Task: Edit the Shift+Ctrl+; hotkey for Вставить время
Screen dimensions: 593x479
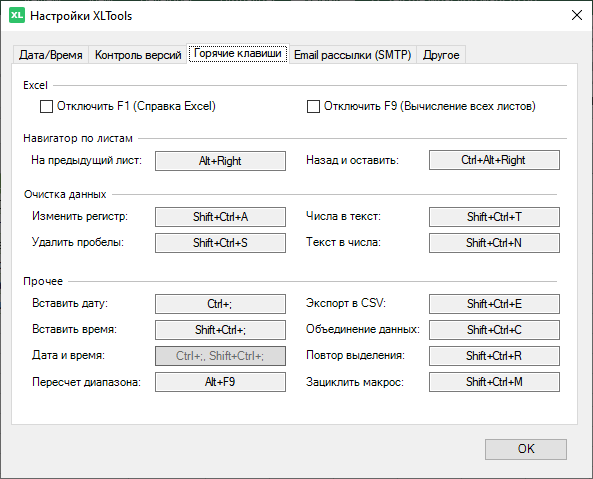Action: click(220, 330)
